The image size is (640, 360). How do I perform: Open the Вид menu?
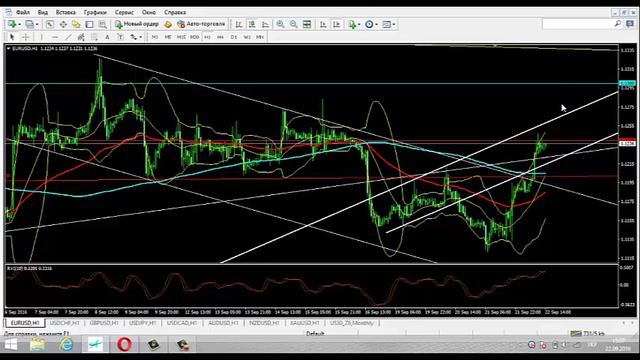point(43,12)
